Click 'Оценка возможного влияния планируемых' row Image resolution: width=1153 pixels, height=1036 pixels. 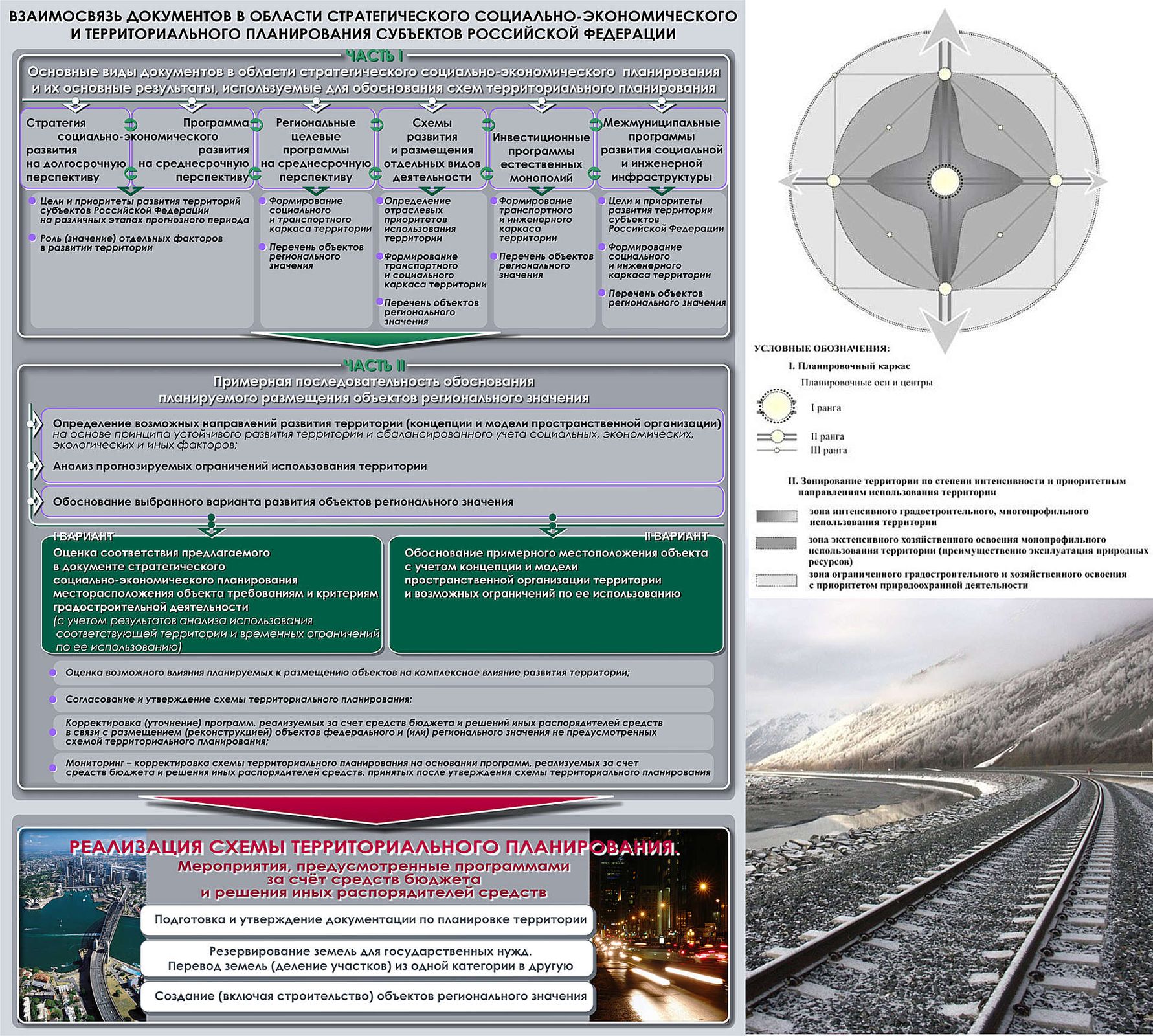point(383,673)
